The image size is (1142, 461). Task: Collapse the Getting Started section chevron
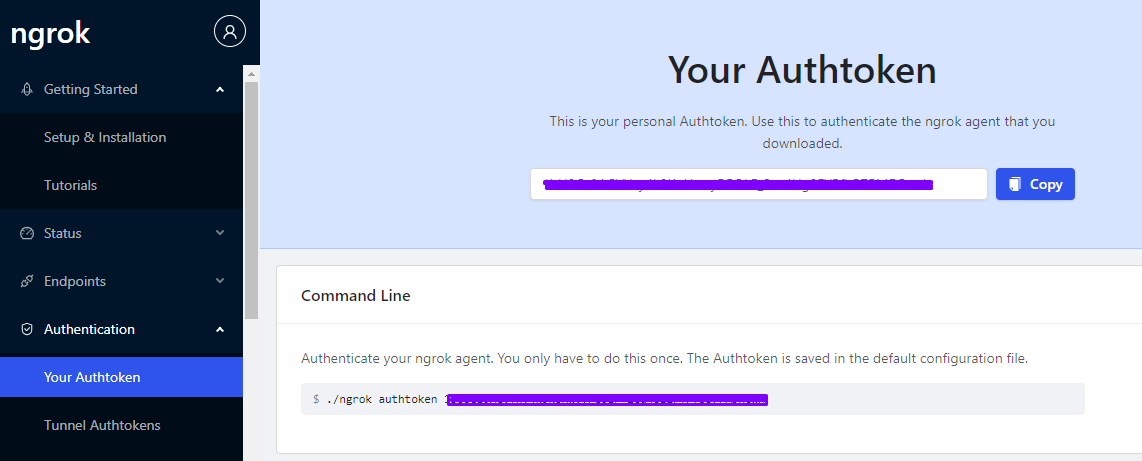(x=220, y=89)
